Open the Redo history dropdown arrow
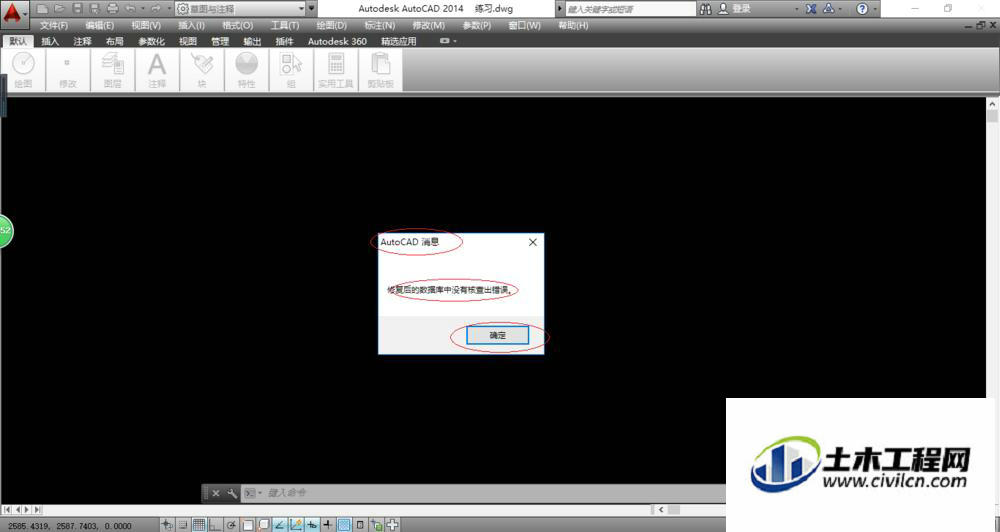This screenshot has width=1000, height=532. [x=168, y=9]
